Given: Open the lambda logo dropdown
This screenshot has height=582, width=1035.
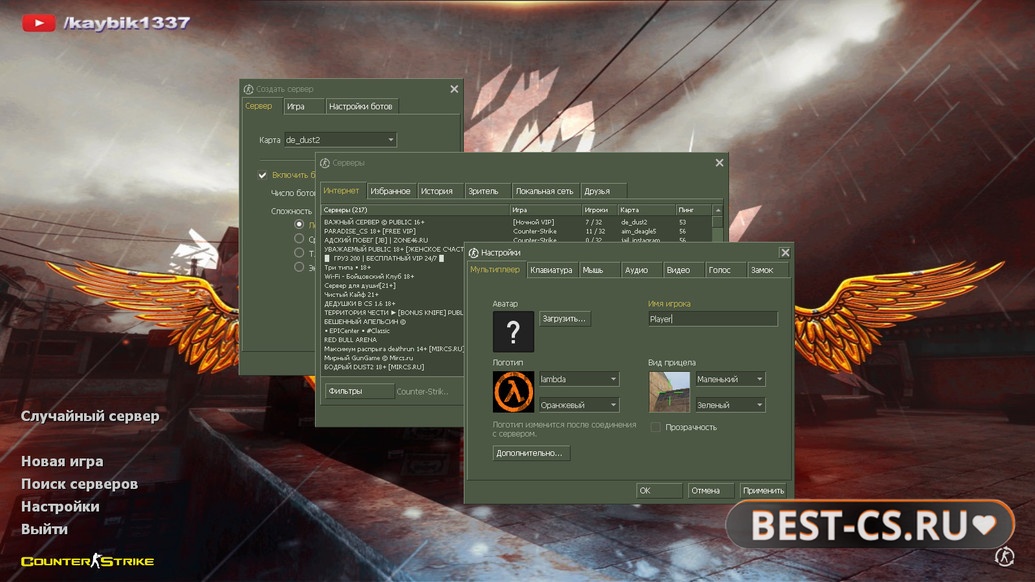Looking at the screenshot, I should pyautogui.click(x=579, y=379).
